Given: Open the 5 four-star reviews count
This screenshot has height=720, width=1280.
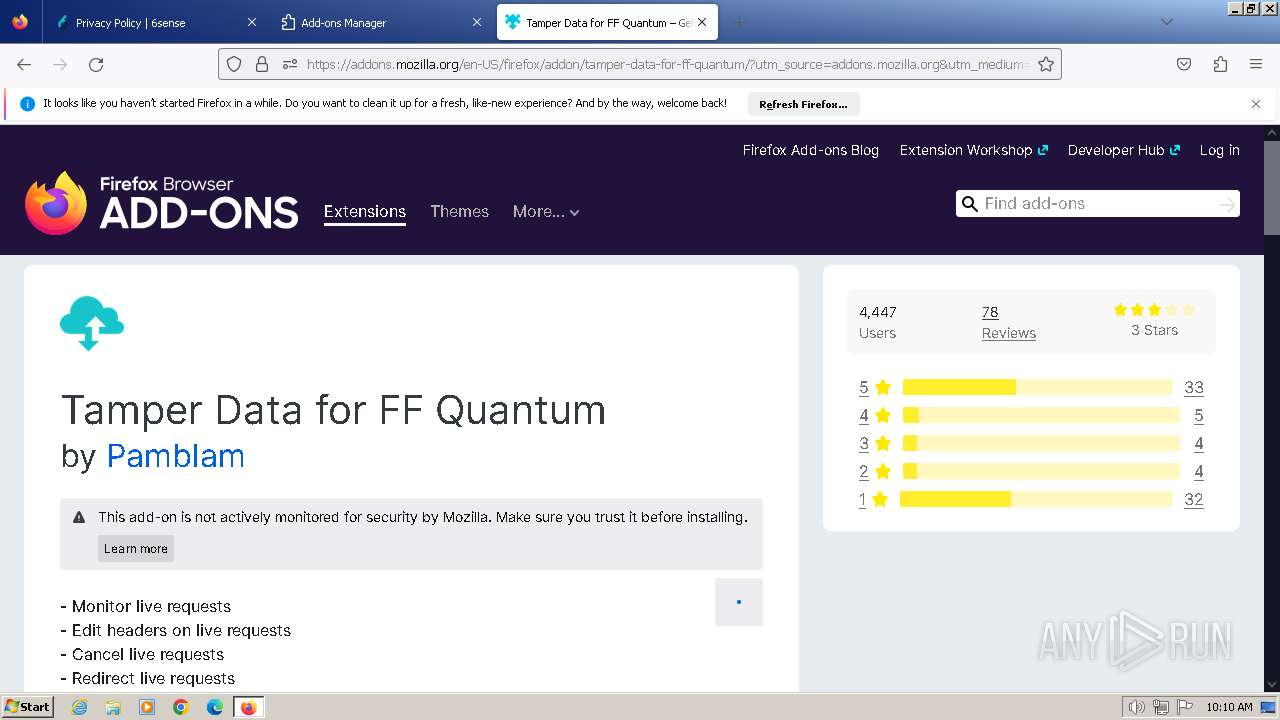Looking at the screenshot, I should pos(1199,415).
